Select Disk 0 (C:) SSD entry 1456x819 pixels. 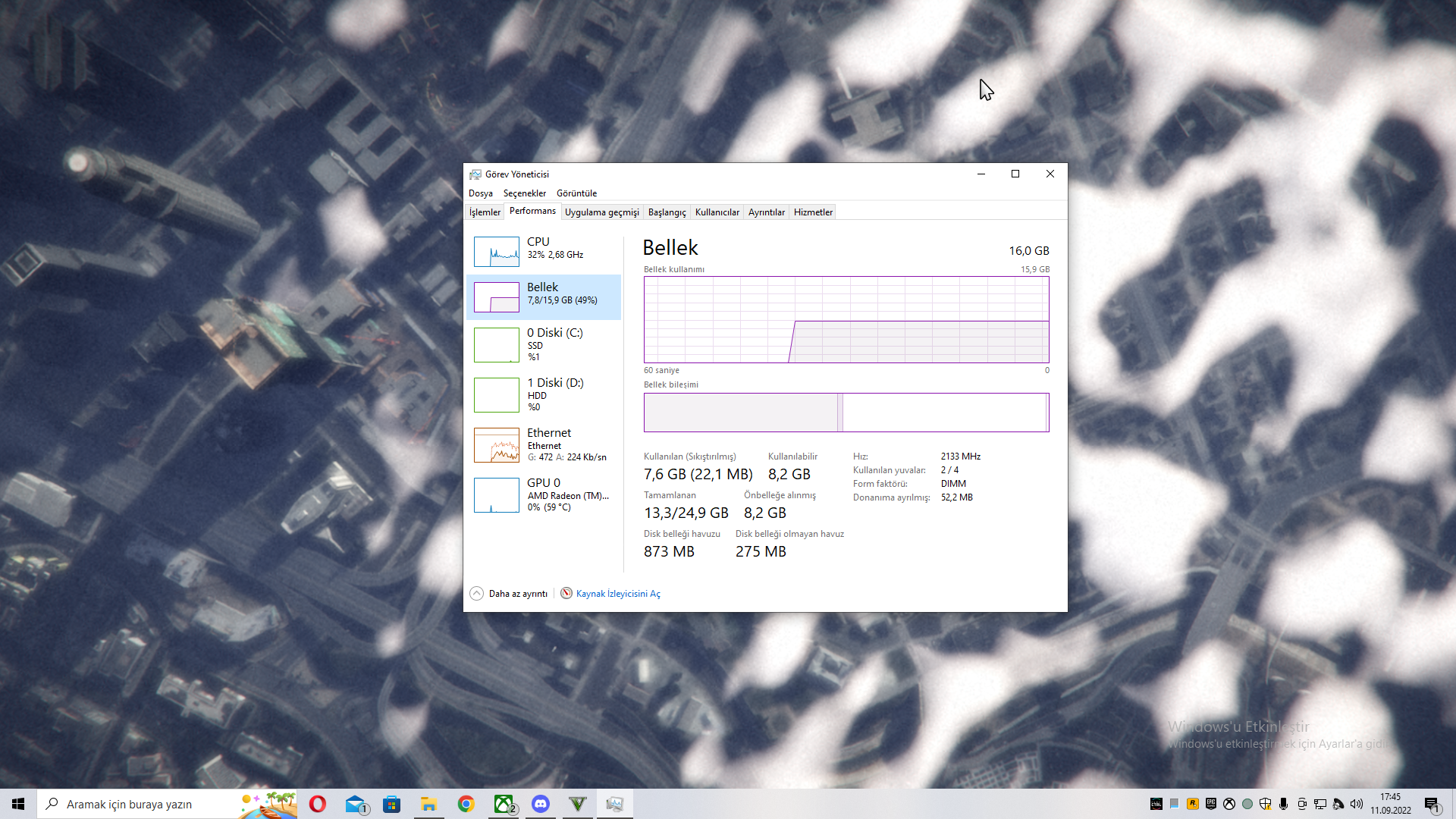pyautogui.click(x=543, y=344)
